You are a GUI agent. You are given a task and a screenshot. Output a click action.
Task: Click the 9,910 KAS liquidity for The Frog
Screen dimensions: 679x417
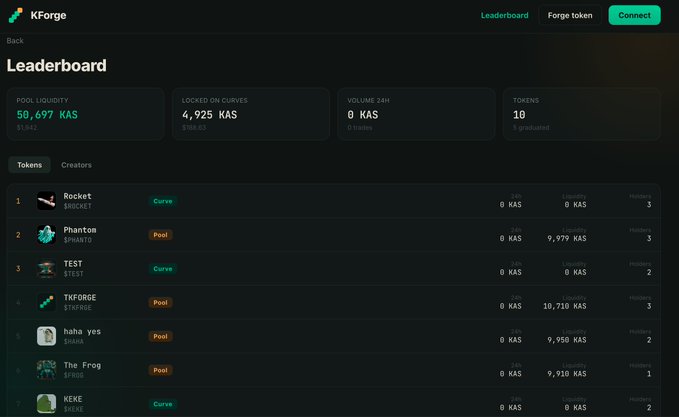tap(567, 374)
